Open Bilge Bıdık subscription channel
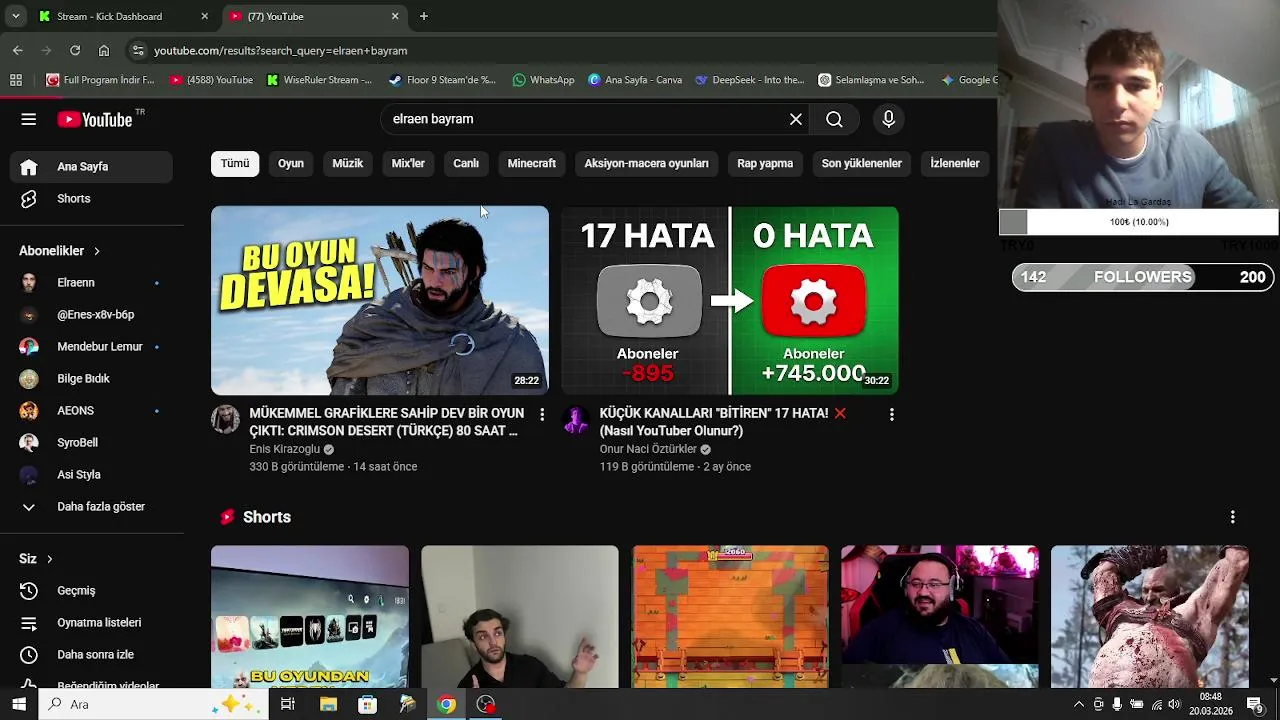 coord(91,379)
